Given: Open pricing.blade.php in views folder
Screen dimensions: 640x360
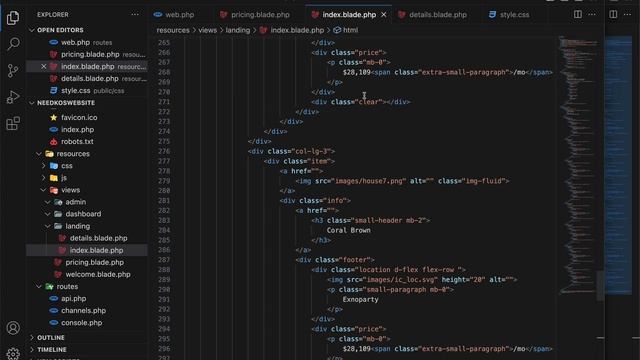Looking at the screenshot, I should coord(94,262).
